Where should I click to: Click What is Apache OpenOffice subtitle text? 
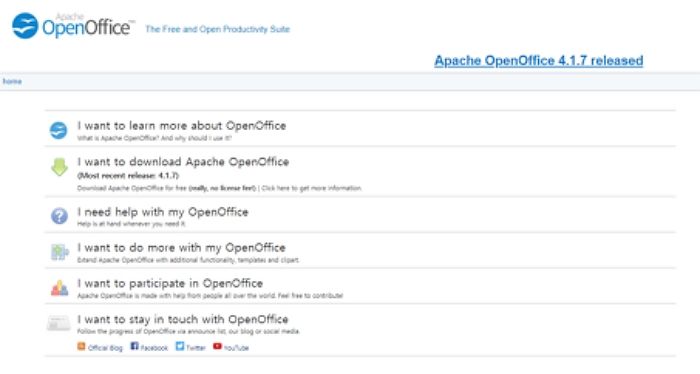tap(154, 138)
